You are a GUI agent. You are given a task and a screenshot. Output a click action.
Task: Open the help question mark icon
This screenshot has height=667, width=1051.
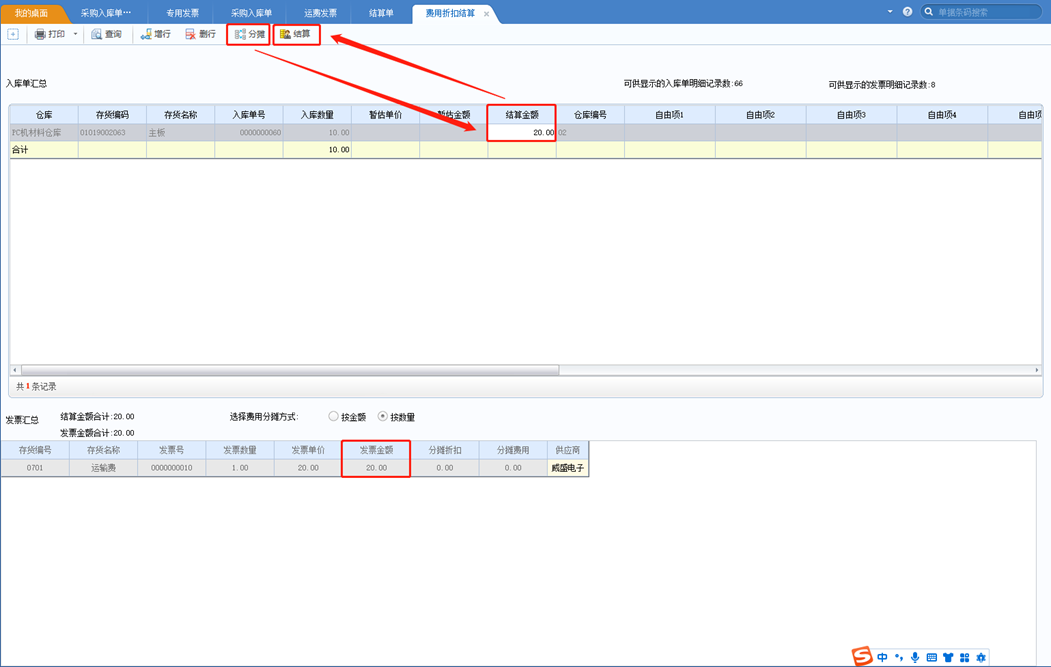pyautogui.click(x=908, y=11)
